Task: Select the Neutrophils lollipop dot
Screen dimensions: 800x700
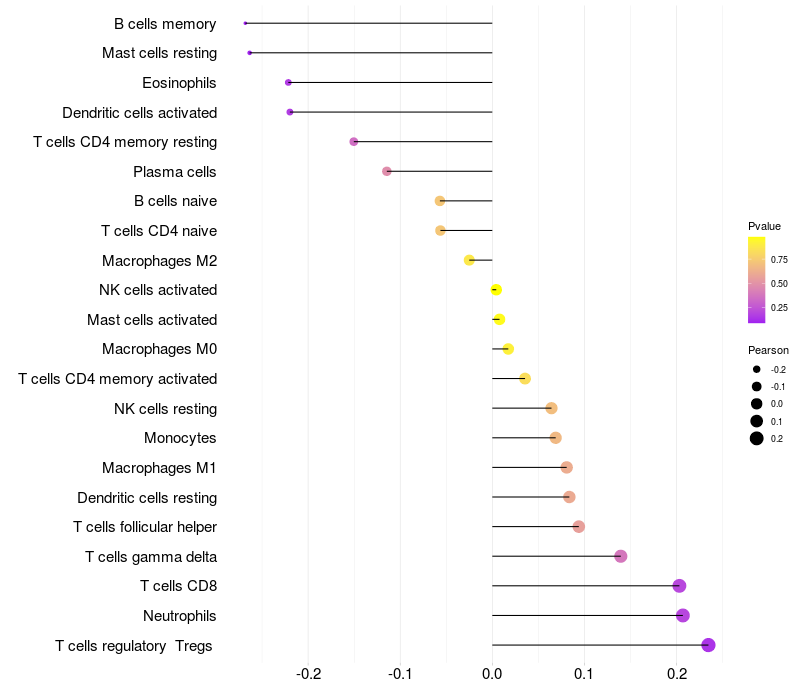Action: (683, 615)
